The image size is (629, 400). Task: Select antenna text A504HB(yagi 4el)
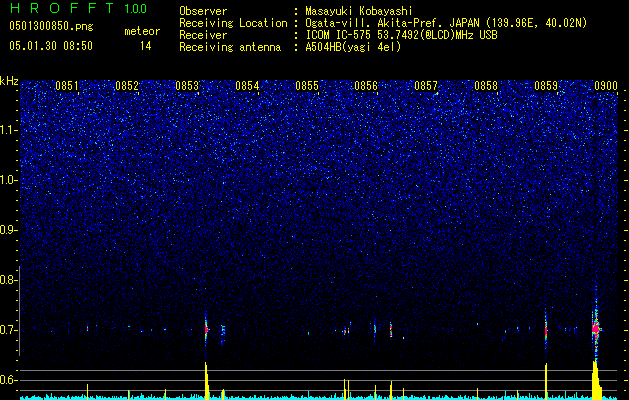353,47
